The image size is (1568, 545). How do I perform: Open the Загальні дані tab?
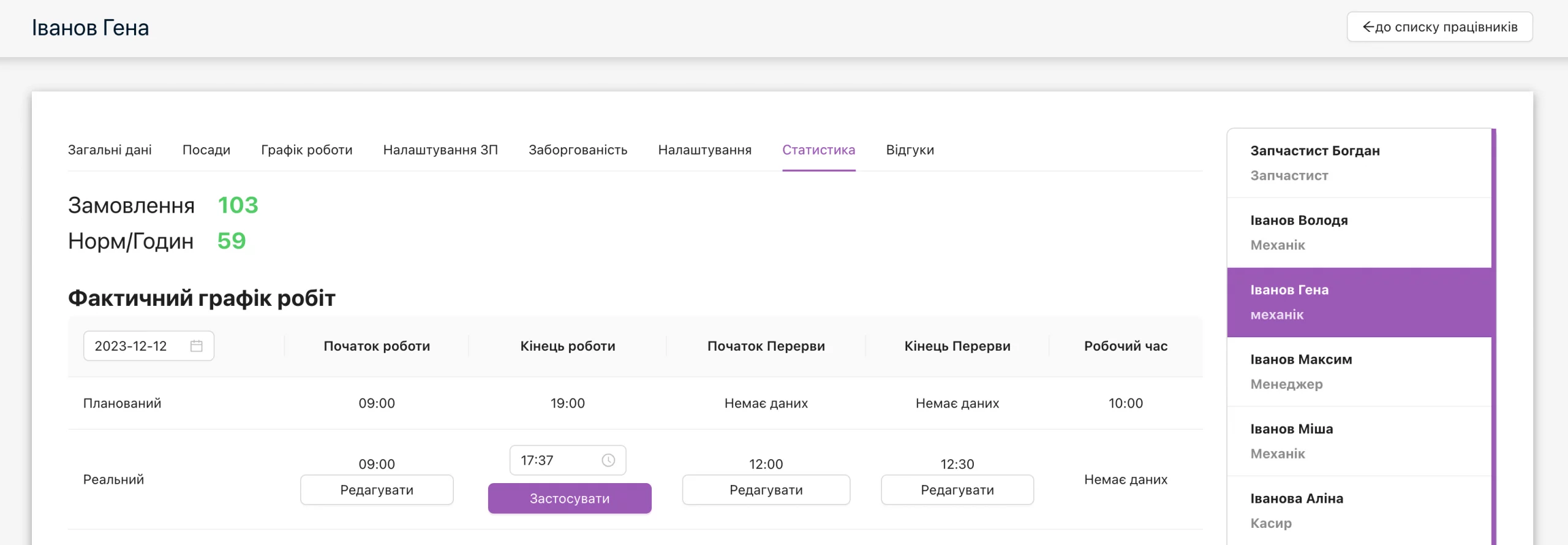click(x=110, y=150)
